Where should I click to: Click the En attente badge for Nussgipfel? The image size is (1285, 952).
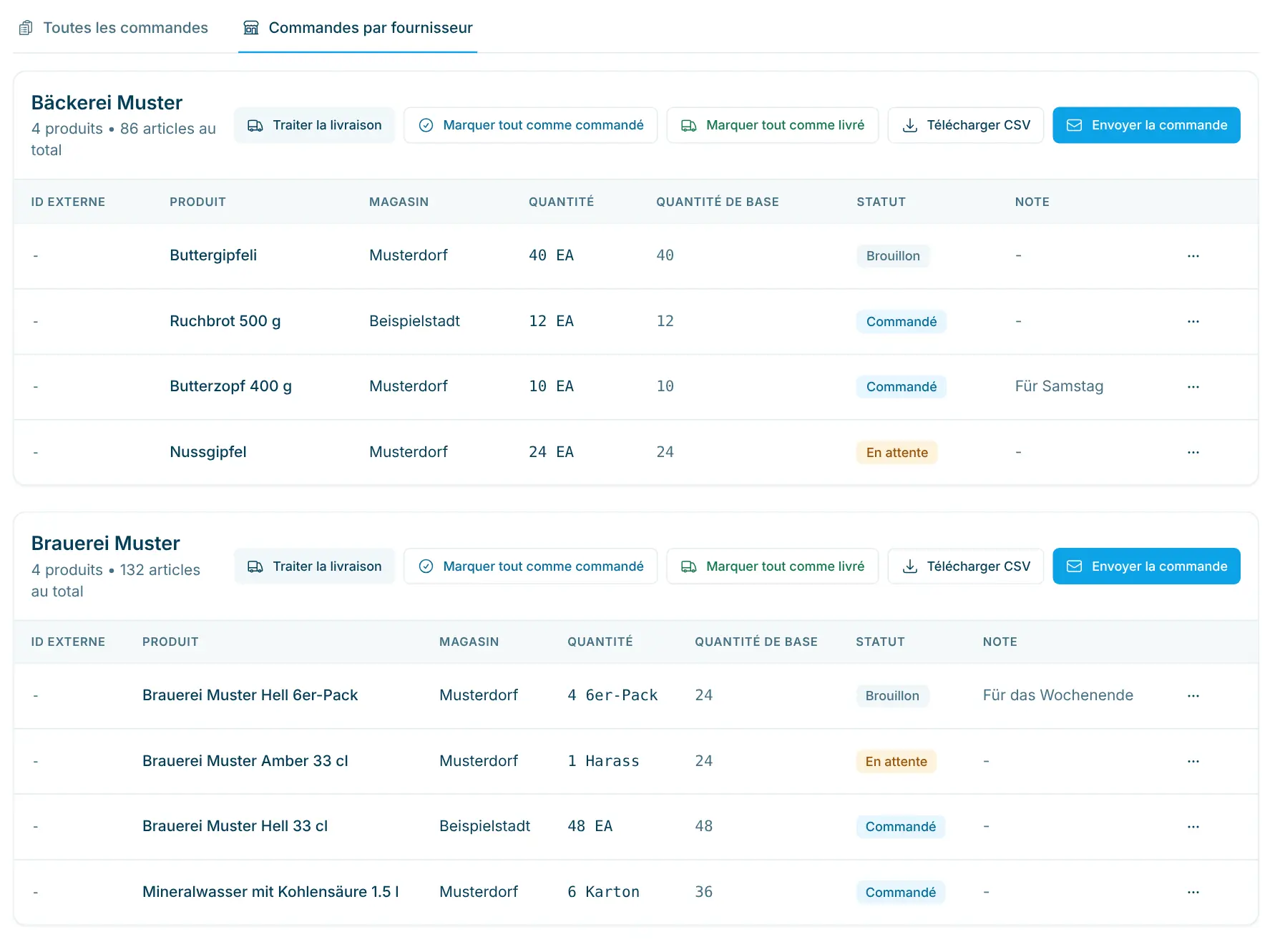(x=896, y=453)
